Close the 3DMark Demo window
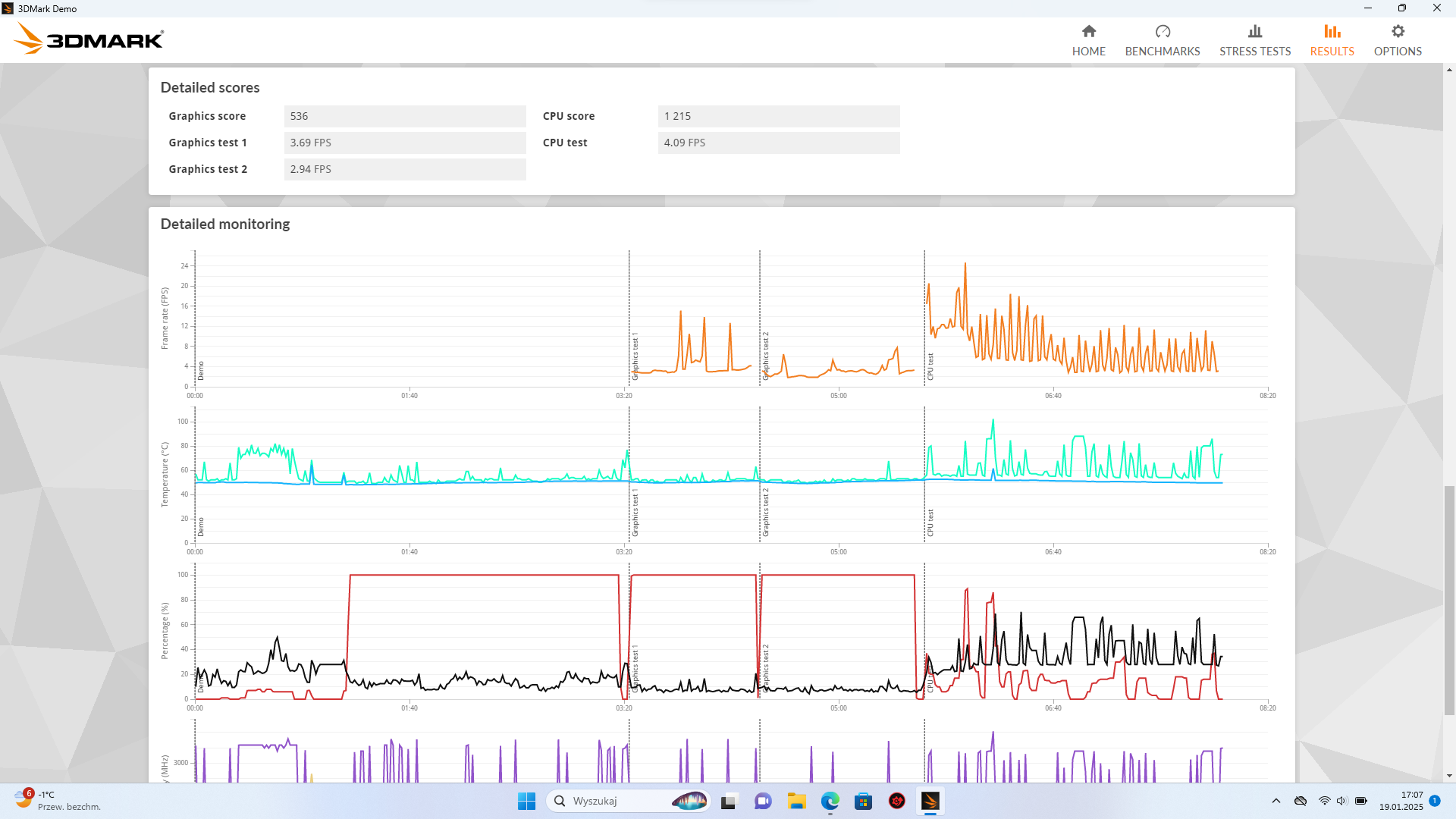Viewport: 1456px width, 819px height. tap(1437, 8)
